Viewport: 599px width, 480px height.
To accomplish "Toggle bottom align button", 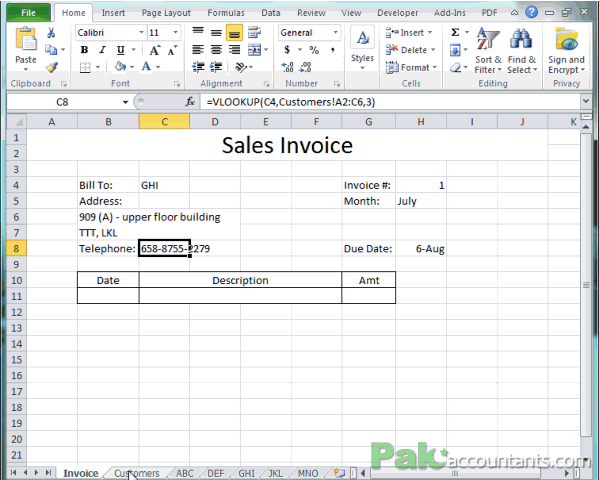I will [x=234, y=33].
